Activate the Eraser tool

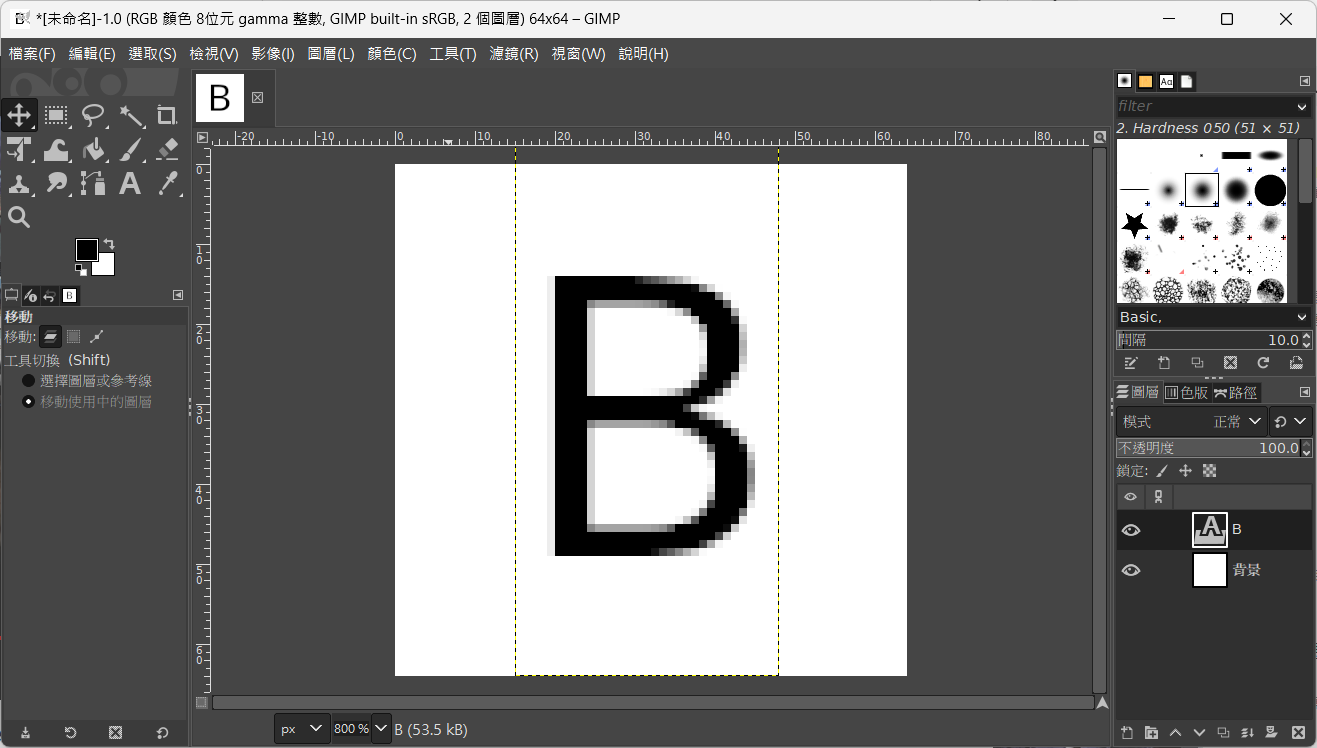(167, 150)
